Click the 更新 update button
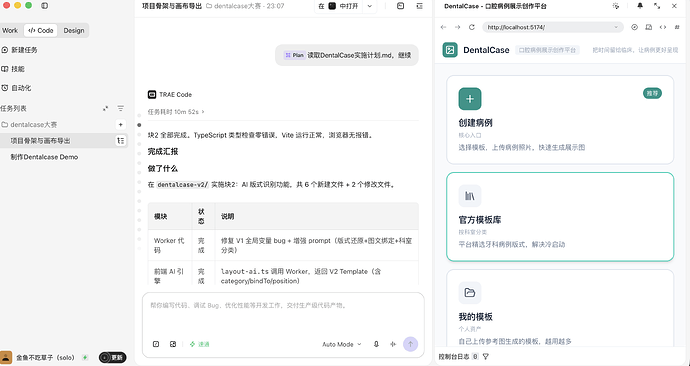Viewport: 690px width, 366px height. pyautogui.click(x=112, y=358)
